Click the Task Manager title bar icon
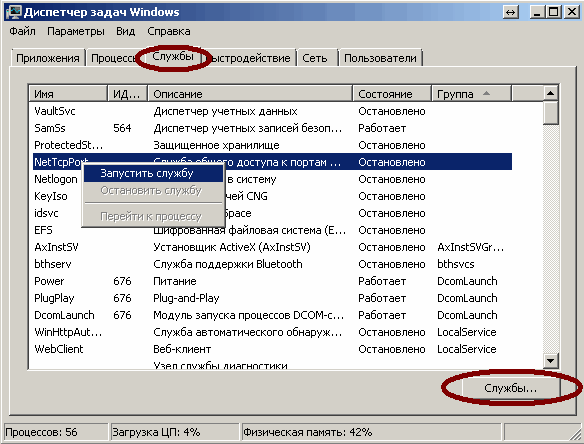The width and height of the screenshot is (584, 444). click(14, 12)
